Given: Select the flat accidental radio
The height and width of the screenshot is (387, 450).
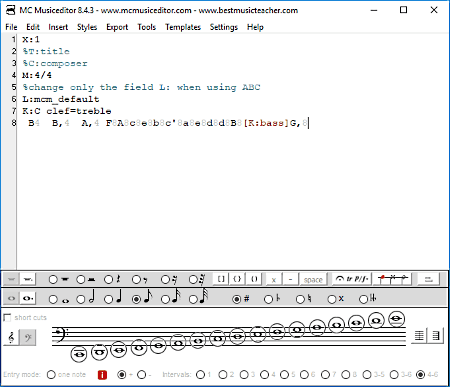Looking at the screenshot, I should [x=268, y=299].
